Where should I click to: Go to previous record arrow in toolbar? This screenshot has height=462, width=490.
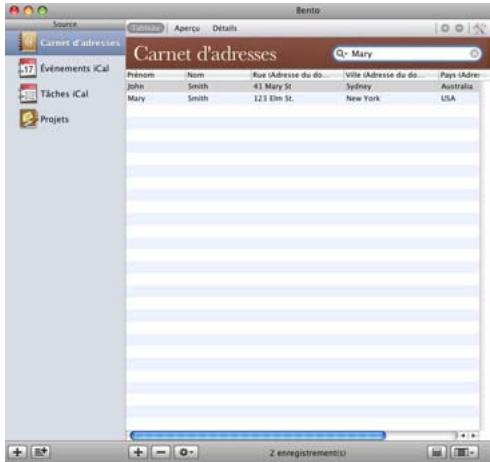coord(445,28)
